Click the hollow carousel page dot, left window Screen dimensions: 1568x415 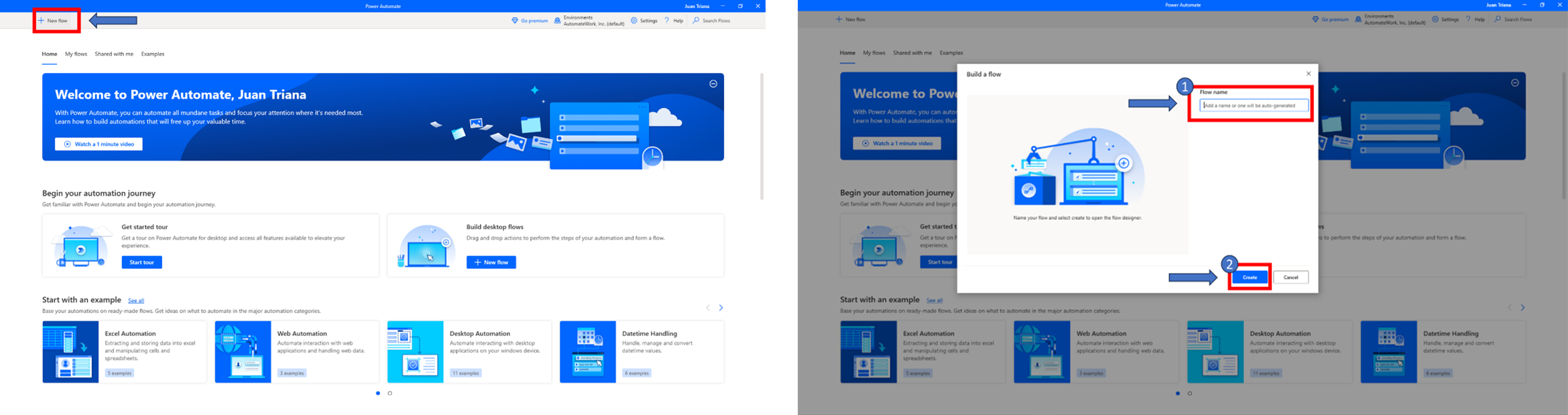point(390,394)
